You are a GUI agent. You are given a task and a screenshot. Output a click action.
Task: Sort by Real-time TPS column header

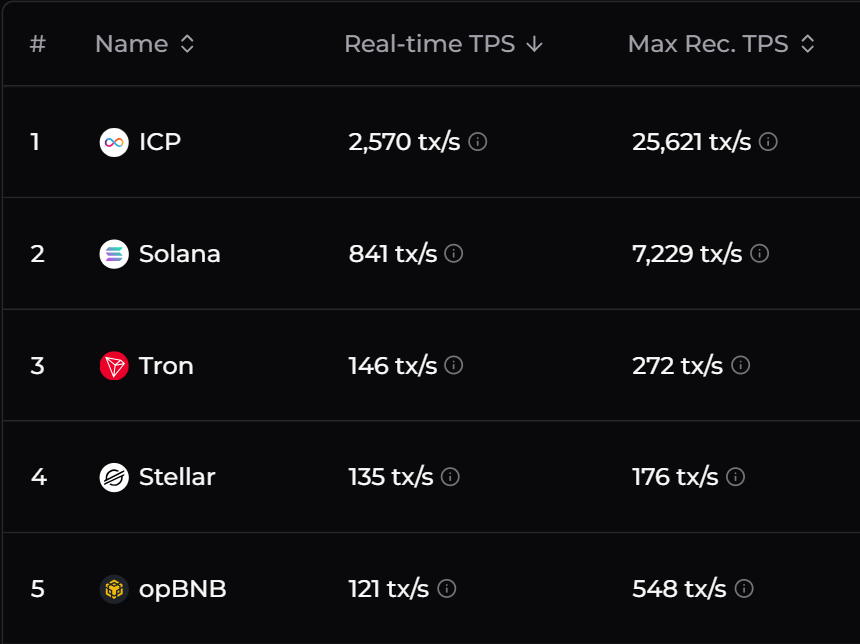tap(443, 44)
